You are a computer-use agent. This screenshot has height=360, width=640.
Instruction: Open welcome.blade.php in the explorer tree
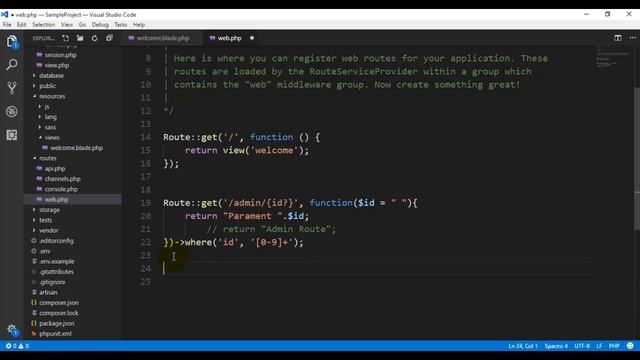coord(76,148)
